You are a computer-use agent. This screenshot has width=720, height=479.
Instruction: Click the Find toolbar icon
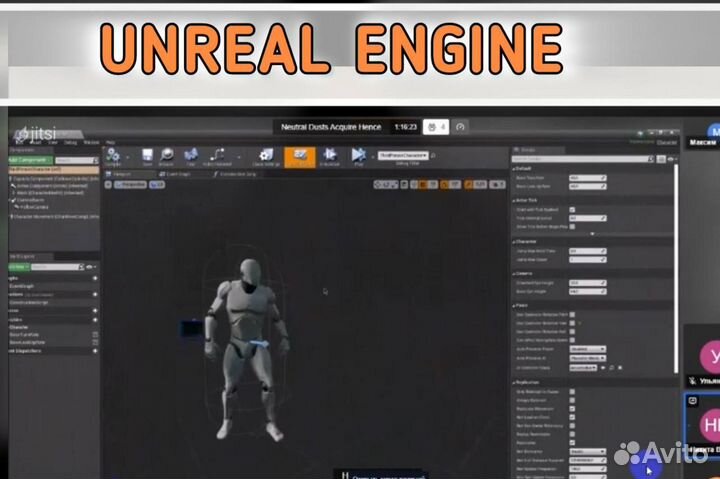191,156
